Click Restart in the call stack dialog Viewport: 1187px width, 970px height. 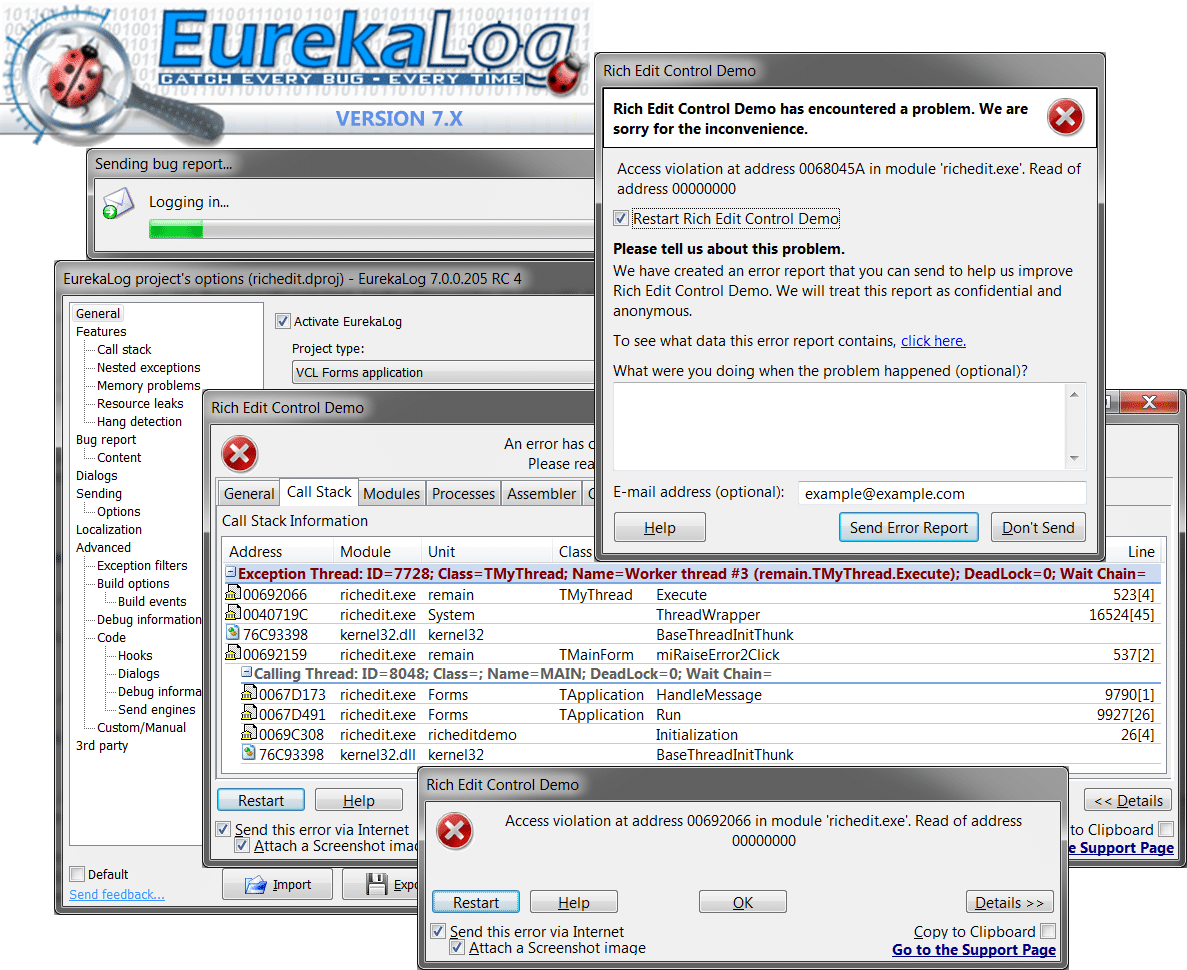point(260,800)
